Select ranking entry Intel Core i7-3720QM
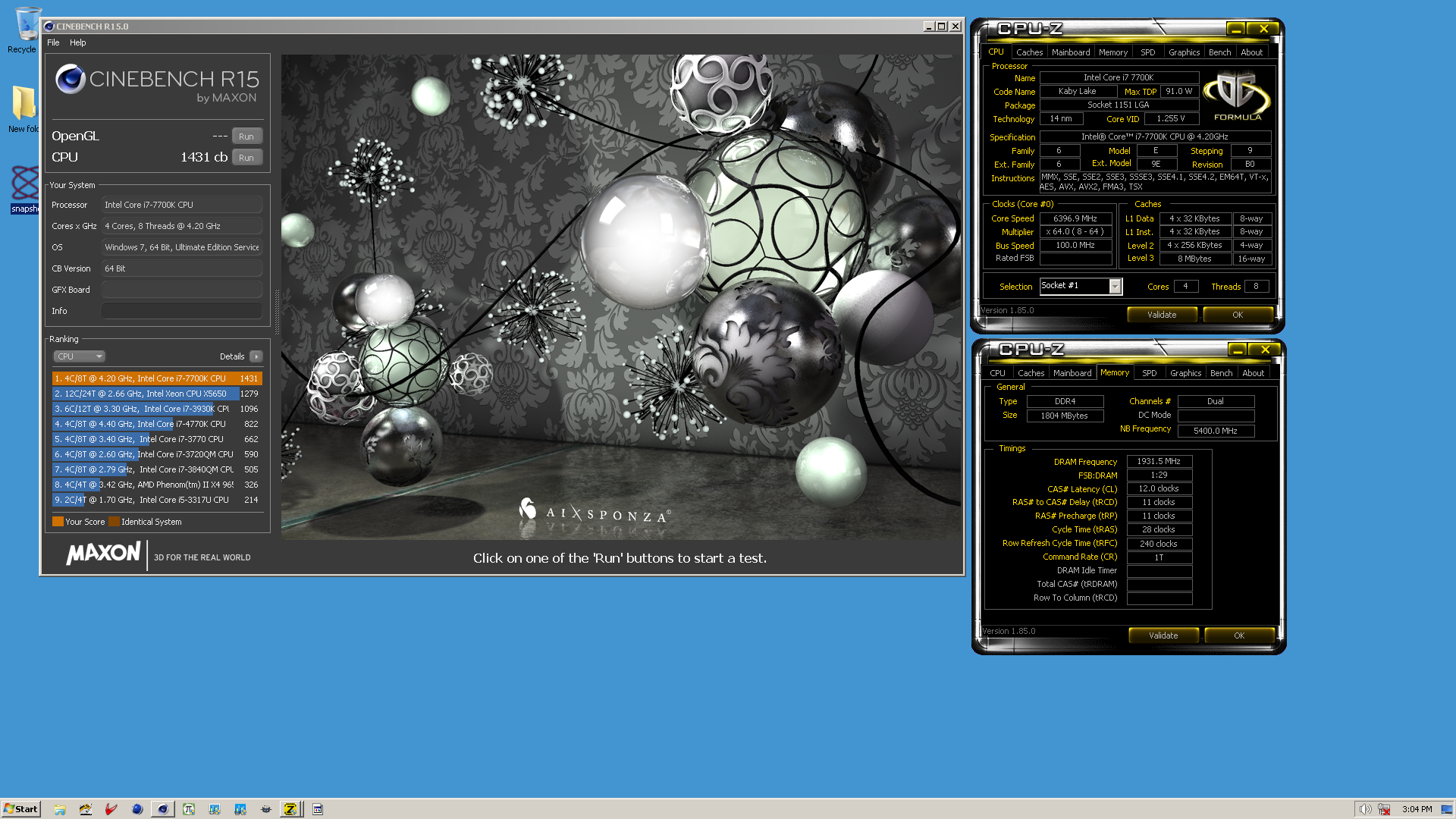The image size is (1456, 819). [157, 454]
